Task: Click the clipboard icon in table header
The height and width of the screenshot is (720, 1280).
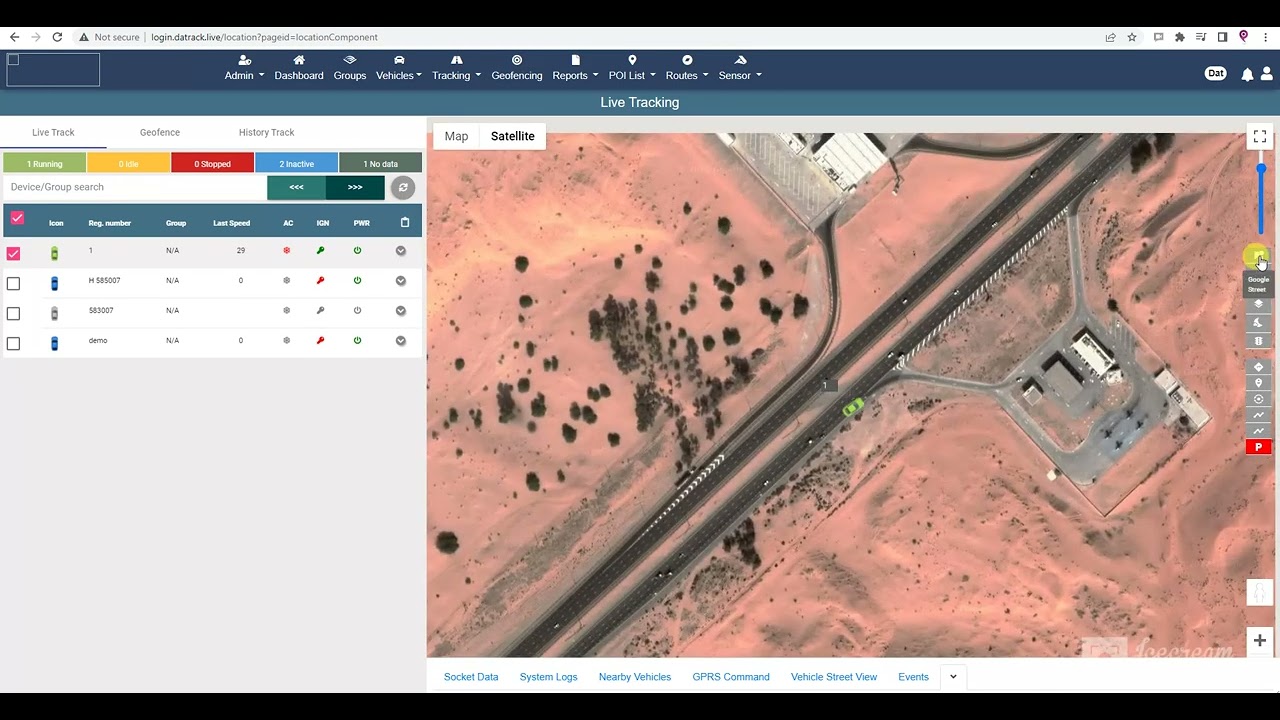Action: click(405, 222)
